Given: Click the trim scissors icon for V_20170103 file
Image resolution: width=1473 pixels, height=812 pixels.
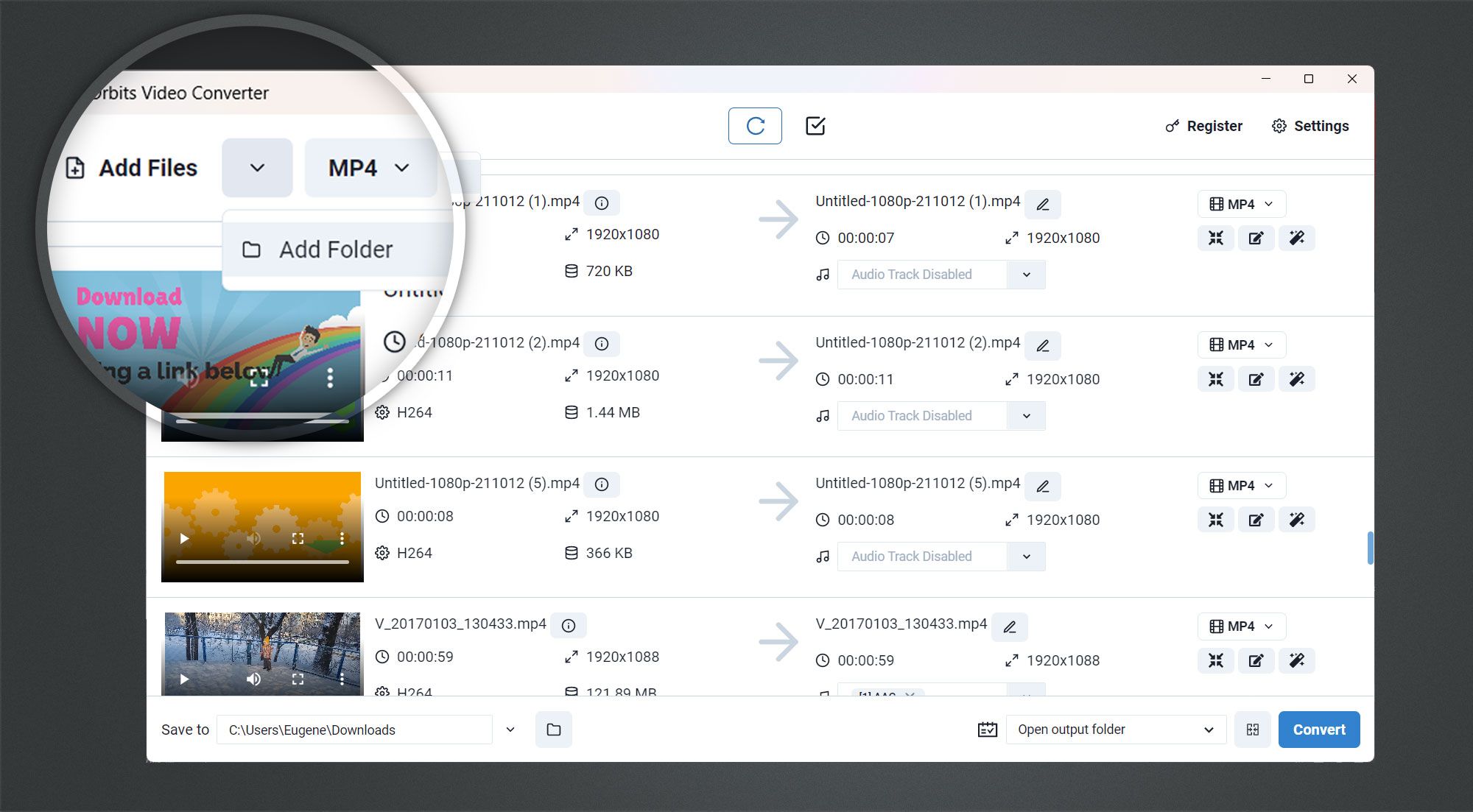Looking at the screenshot, I should click(x=1215, y=660).
